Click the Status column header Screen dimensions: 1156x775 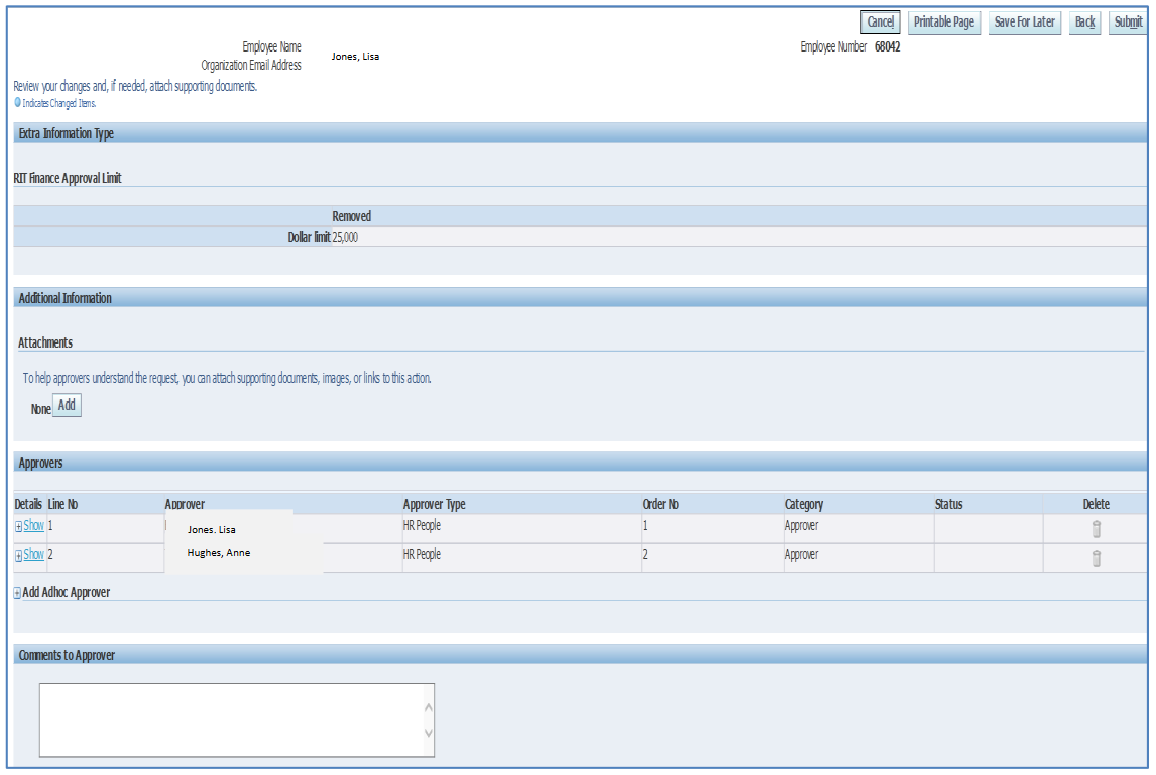[x=948, y=505]
